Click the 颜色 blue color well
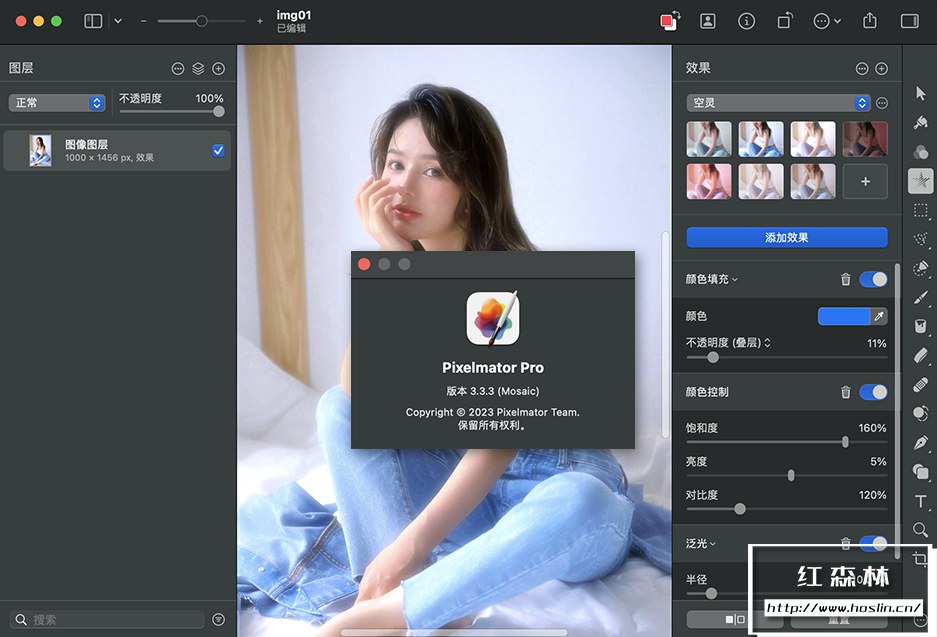Viewport: 937px width, 637px height. coord(844,316)
